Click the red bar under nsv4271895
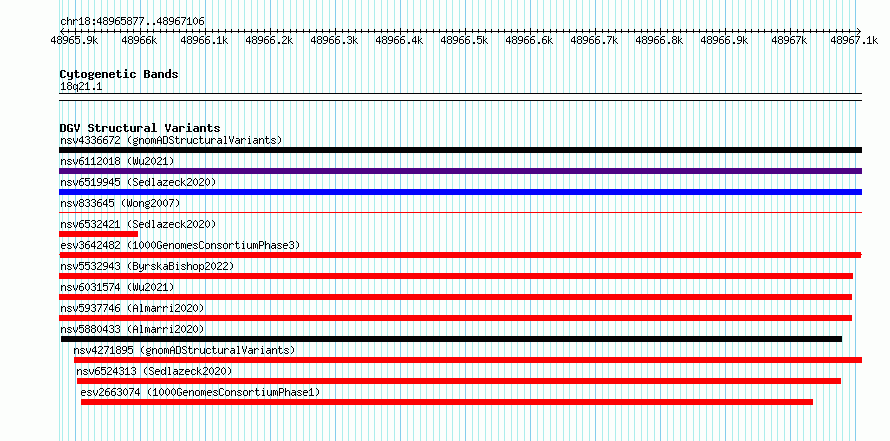The image size is (890, 441). 468,360
